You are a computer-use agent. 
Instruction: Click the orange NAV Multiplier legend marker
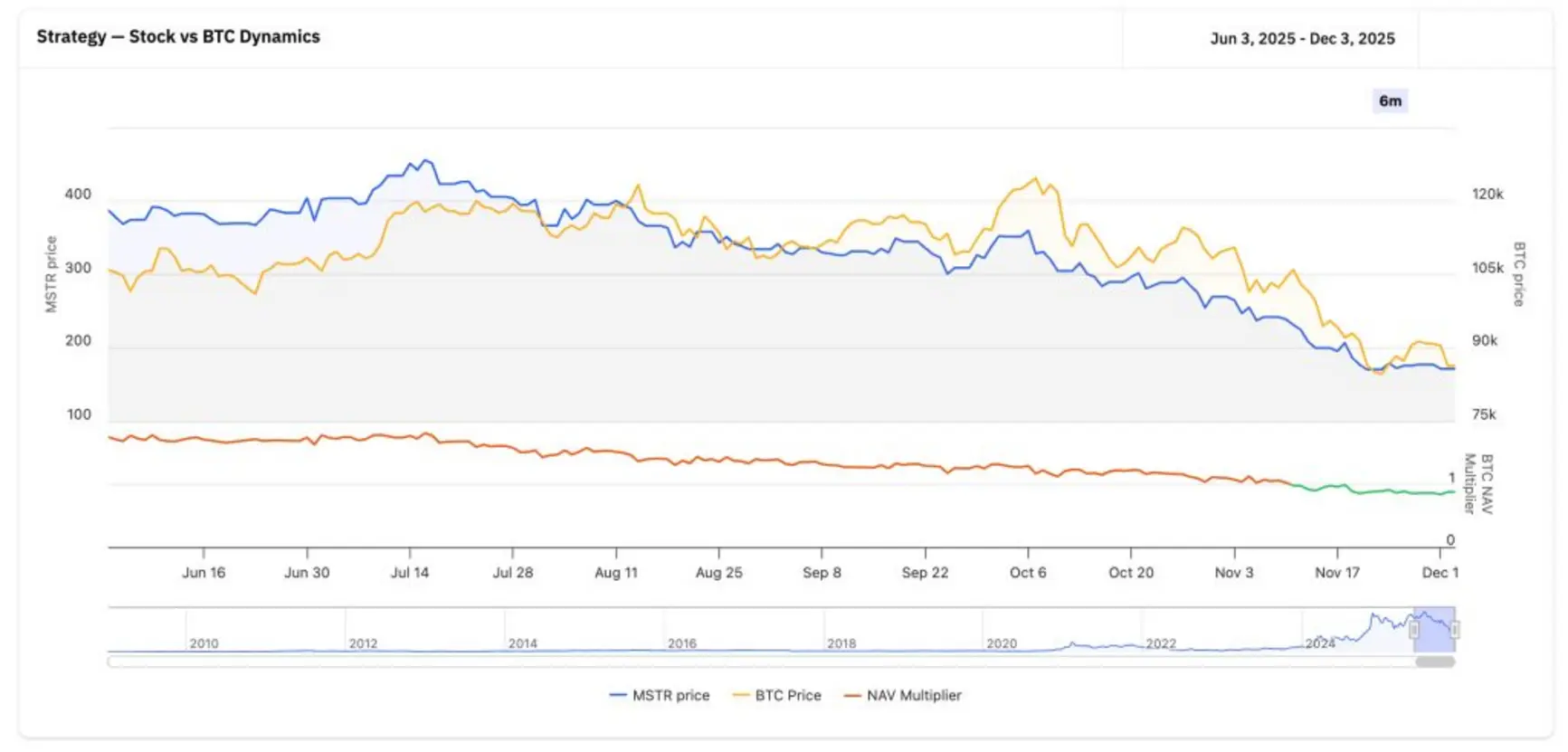[852, 695]
